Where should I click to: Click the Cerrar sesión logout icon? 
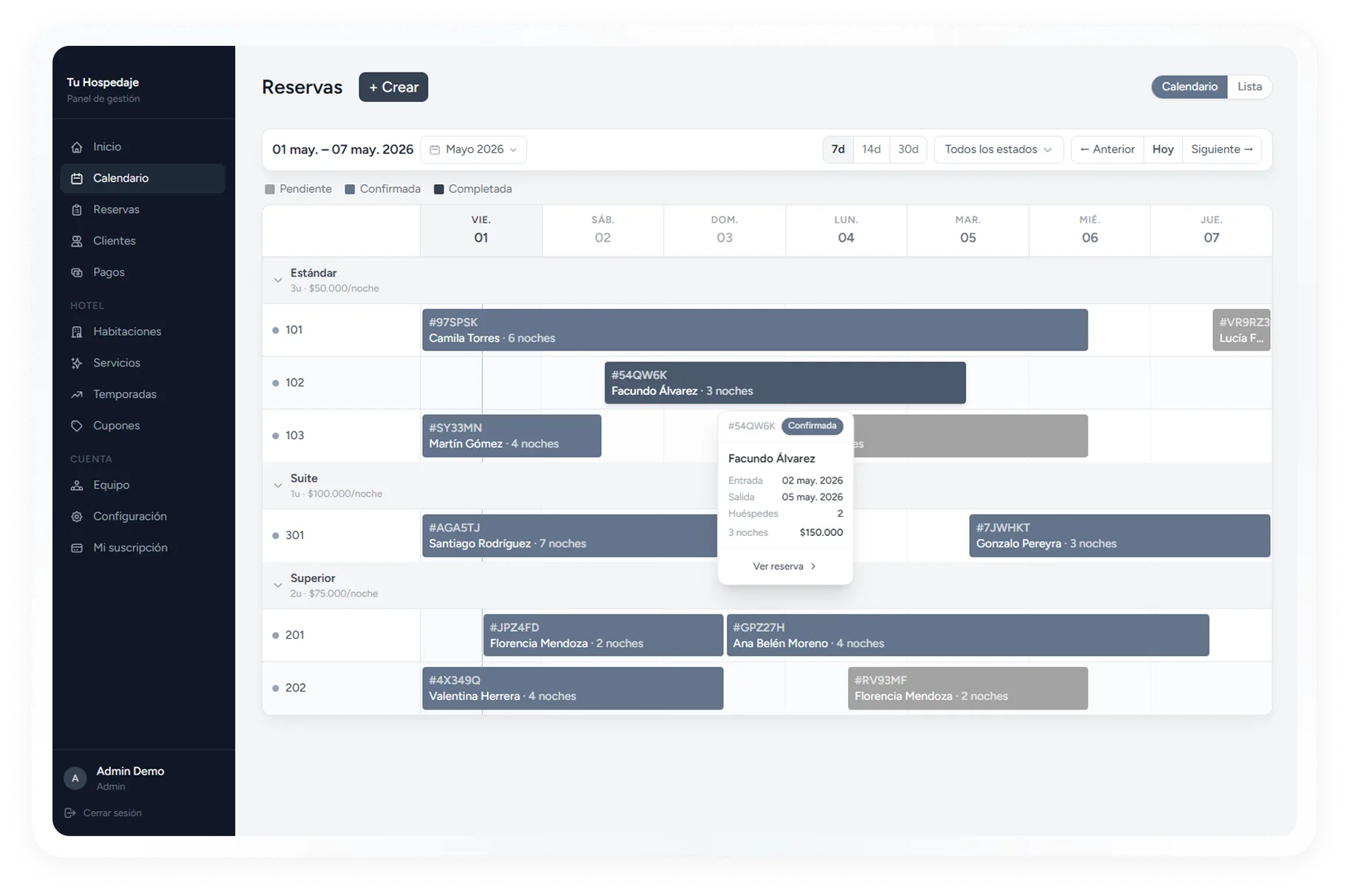70,813
